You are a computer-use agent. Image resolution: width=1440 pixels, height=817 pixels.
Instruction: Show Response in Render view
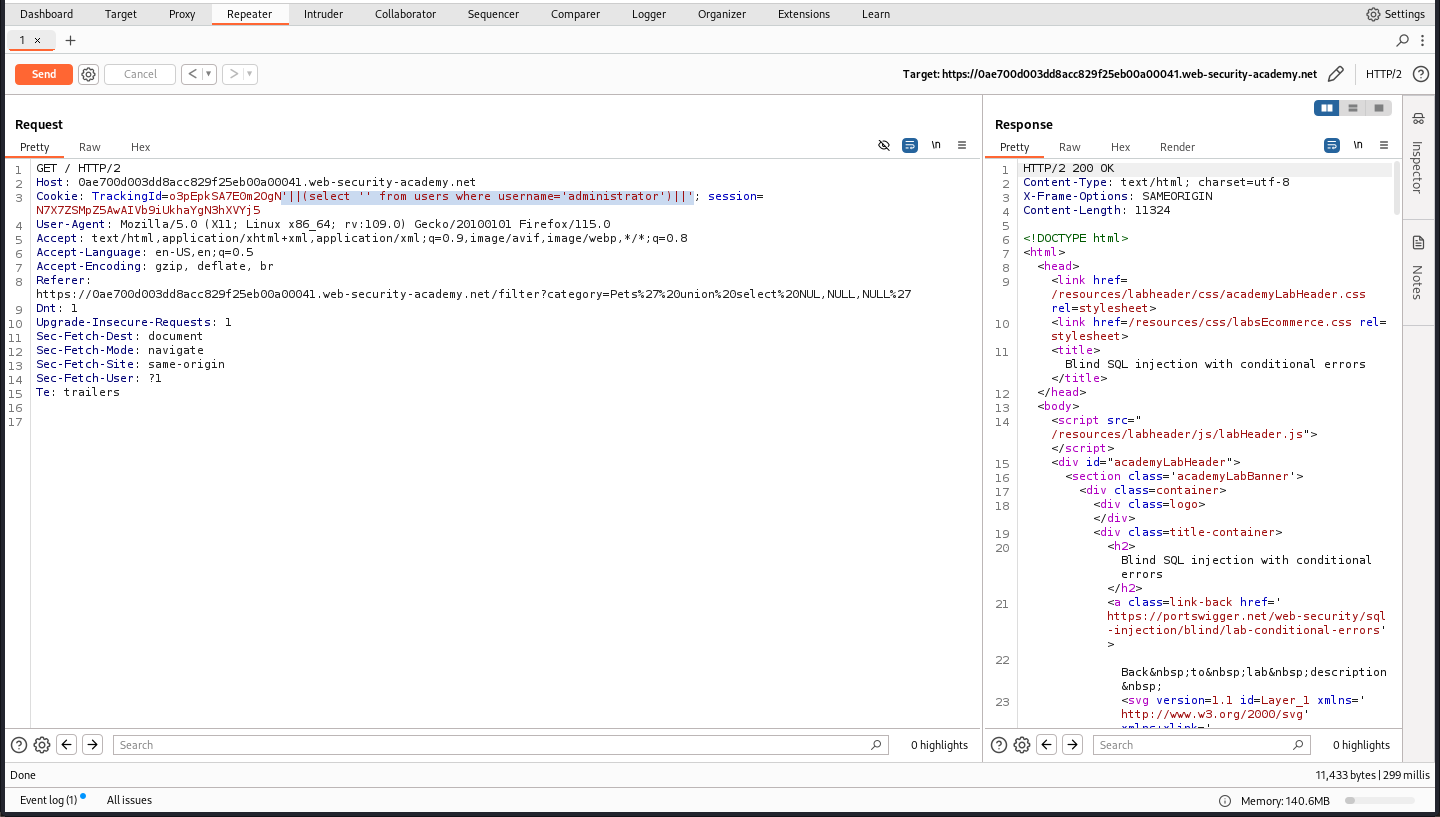(x=1177, y=147)
